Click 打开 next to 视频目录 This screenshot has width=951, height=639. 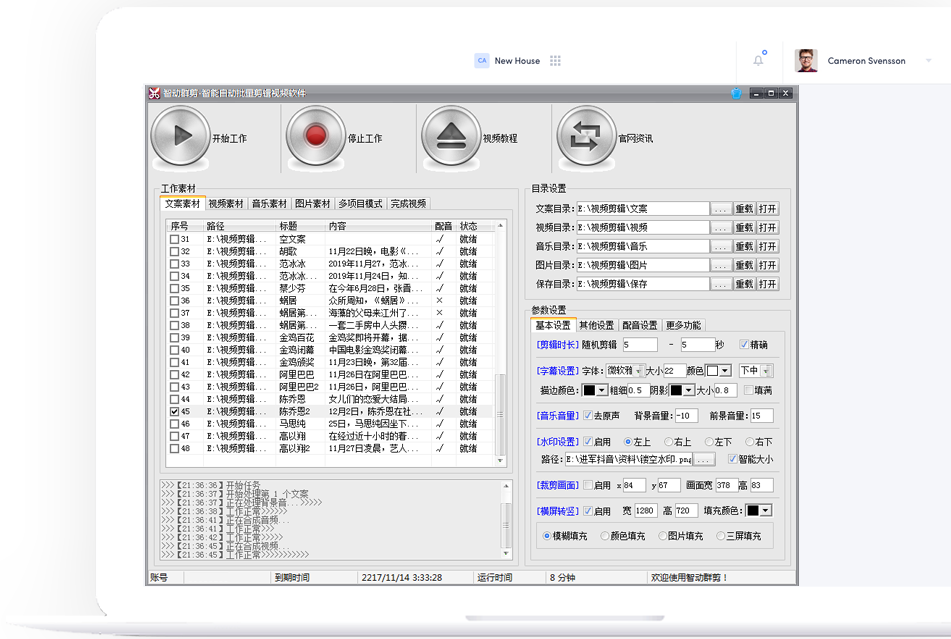768,227
